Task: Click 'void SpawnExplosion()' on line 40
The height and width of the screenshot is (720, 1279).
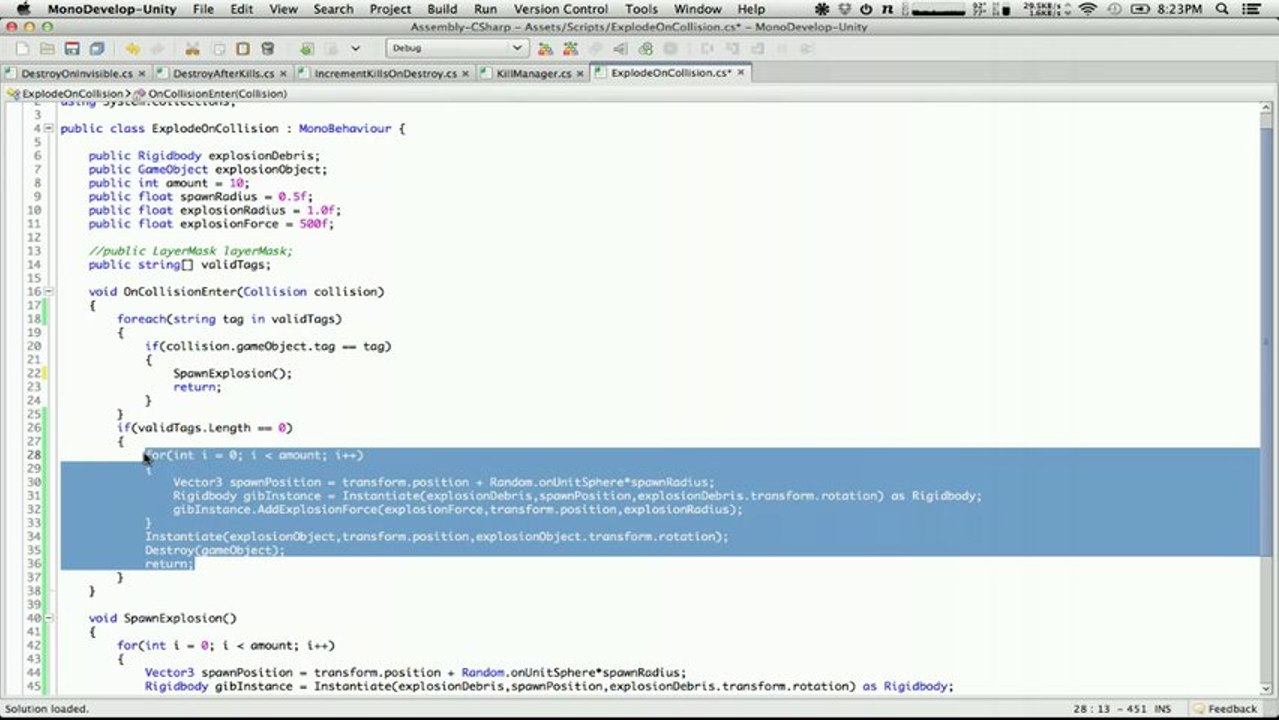Action: point(162,618)
